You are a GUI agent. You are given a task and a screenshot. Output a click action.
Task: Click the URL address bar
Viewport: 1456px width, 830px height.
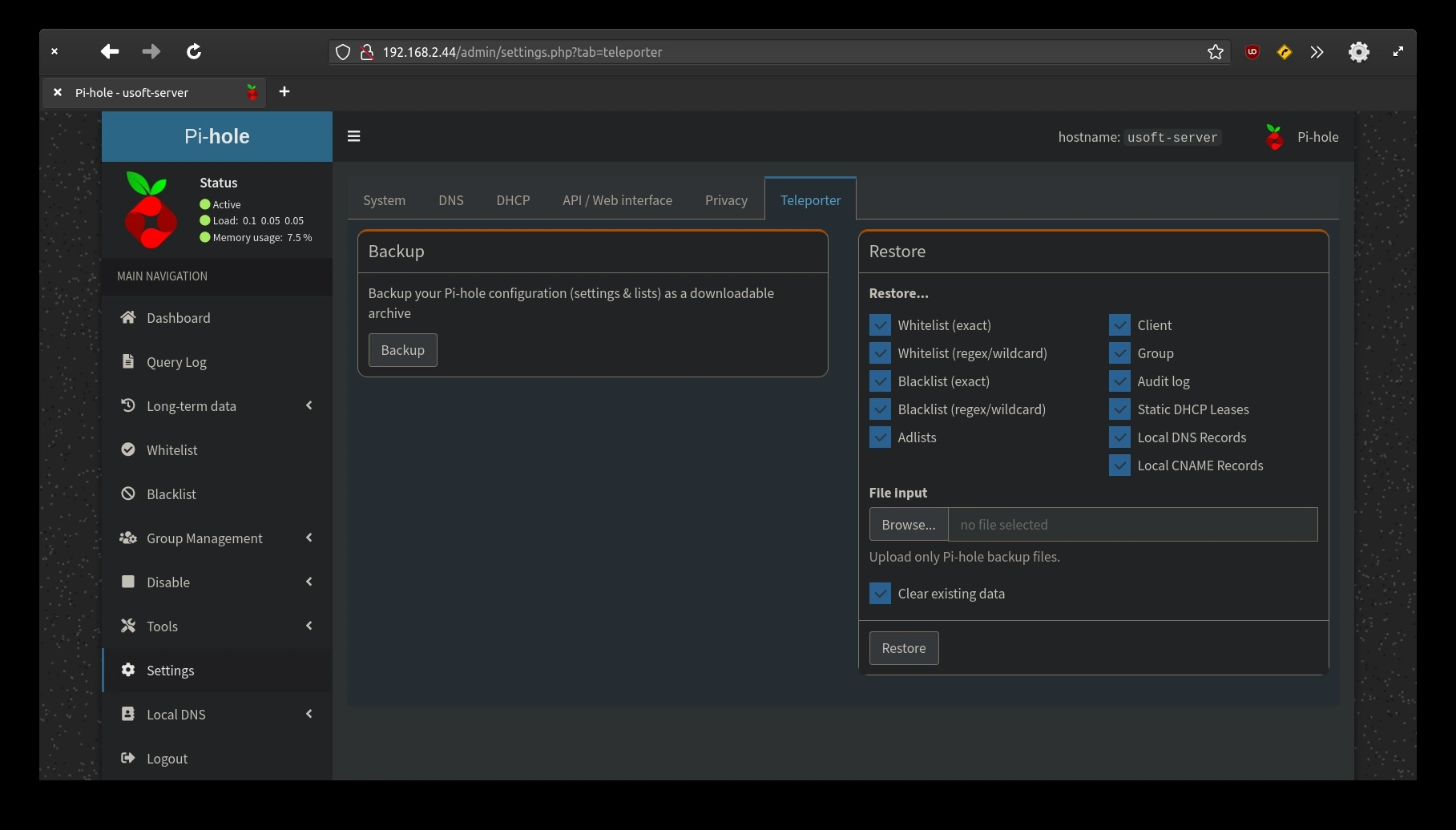coord(778,52)
